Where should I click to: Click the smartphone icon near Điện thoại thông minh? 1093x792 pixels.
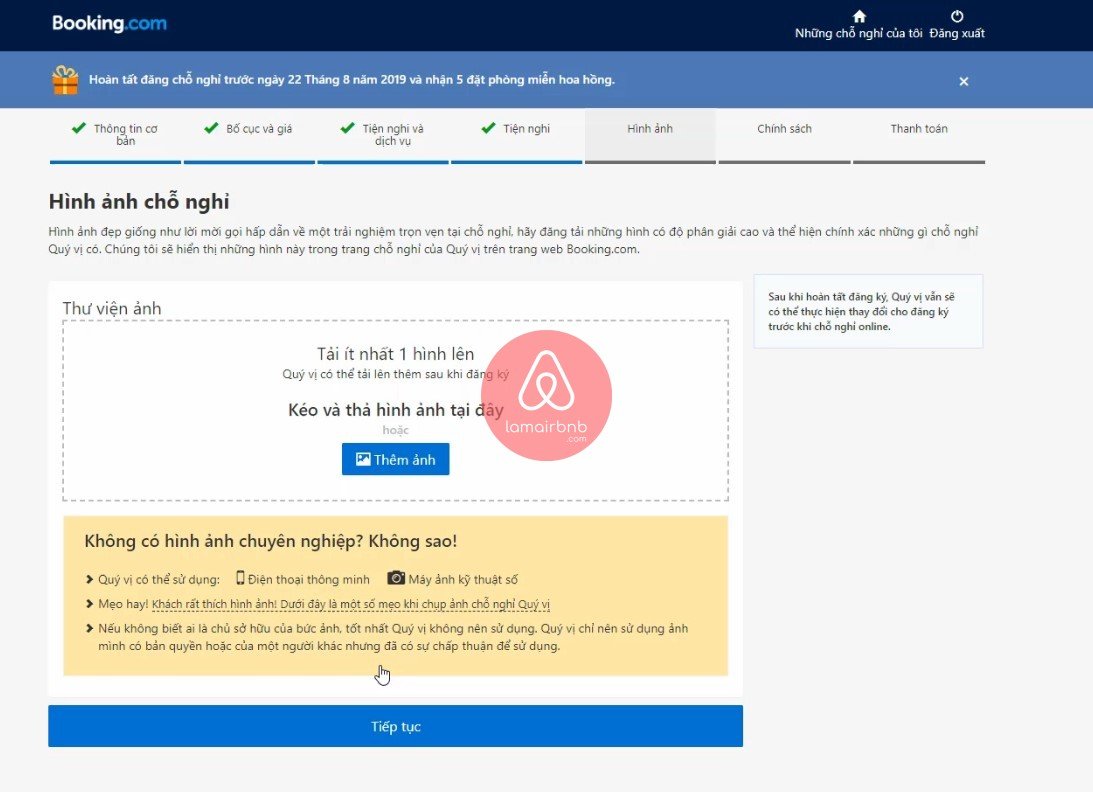pyautogui.click(x=240, y=578)
